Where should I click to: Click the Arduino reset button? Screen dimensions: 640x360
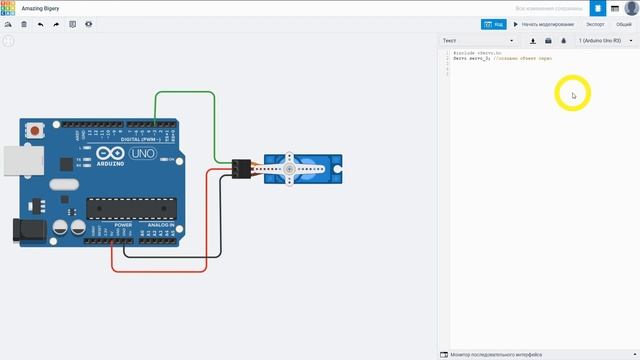point(35,131)
